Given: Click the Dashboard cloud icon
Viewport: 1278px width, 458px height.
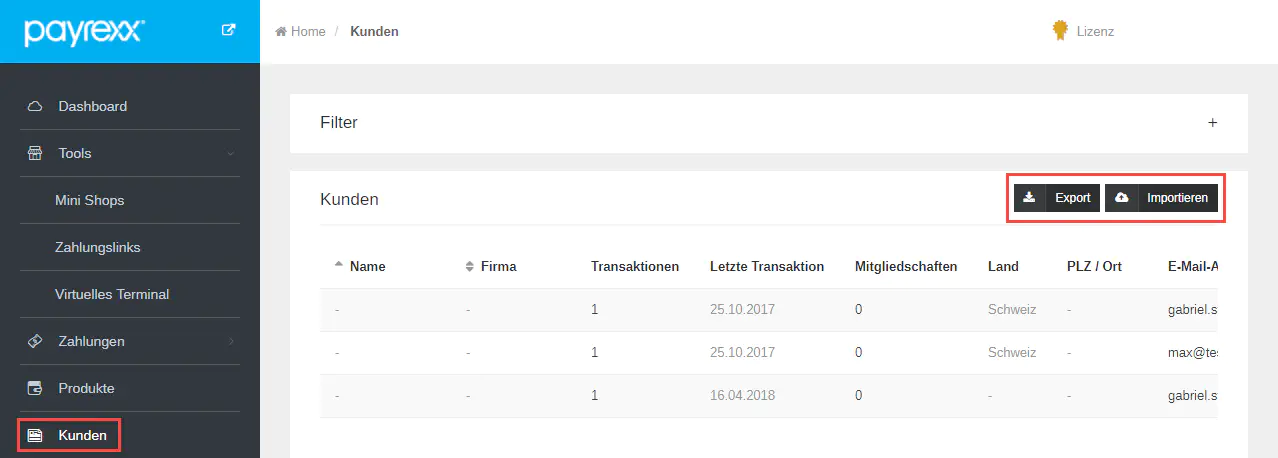Looking at the screenshot, I should click(35, 106).
